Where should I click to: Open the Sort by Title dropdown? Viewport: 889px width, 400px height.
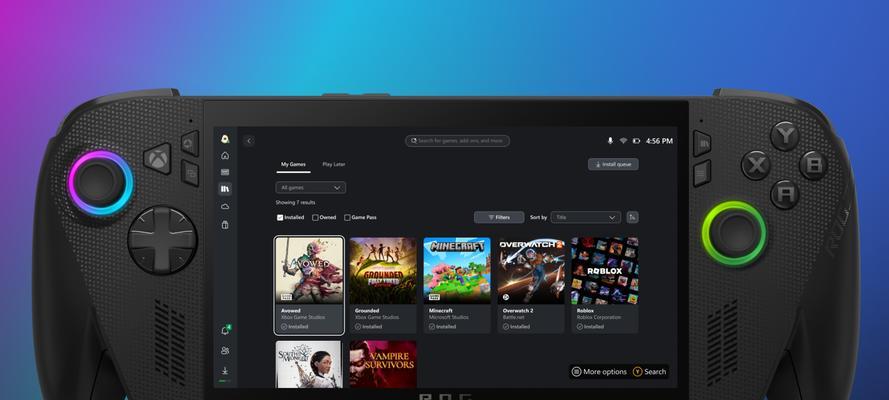point(586,217)
